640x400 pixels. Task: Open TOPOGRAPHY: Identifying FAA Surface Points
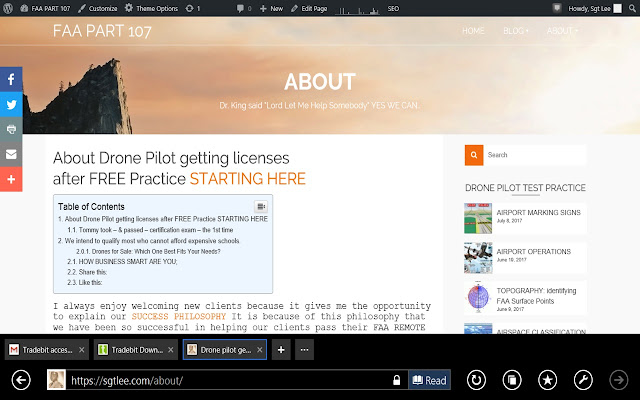click(536, 296)
